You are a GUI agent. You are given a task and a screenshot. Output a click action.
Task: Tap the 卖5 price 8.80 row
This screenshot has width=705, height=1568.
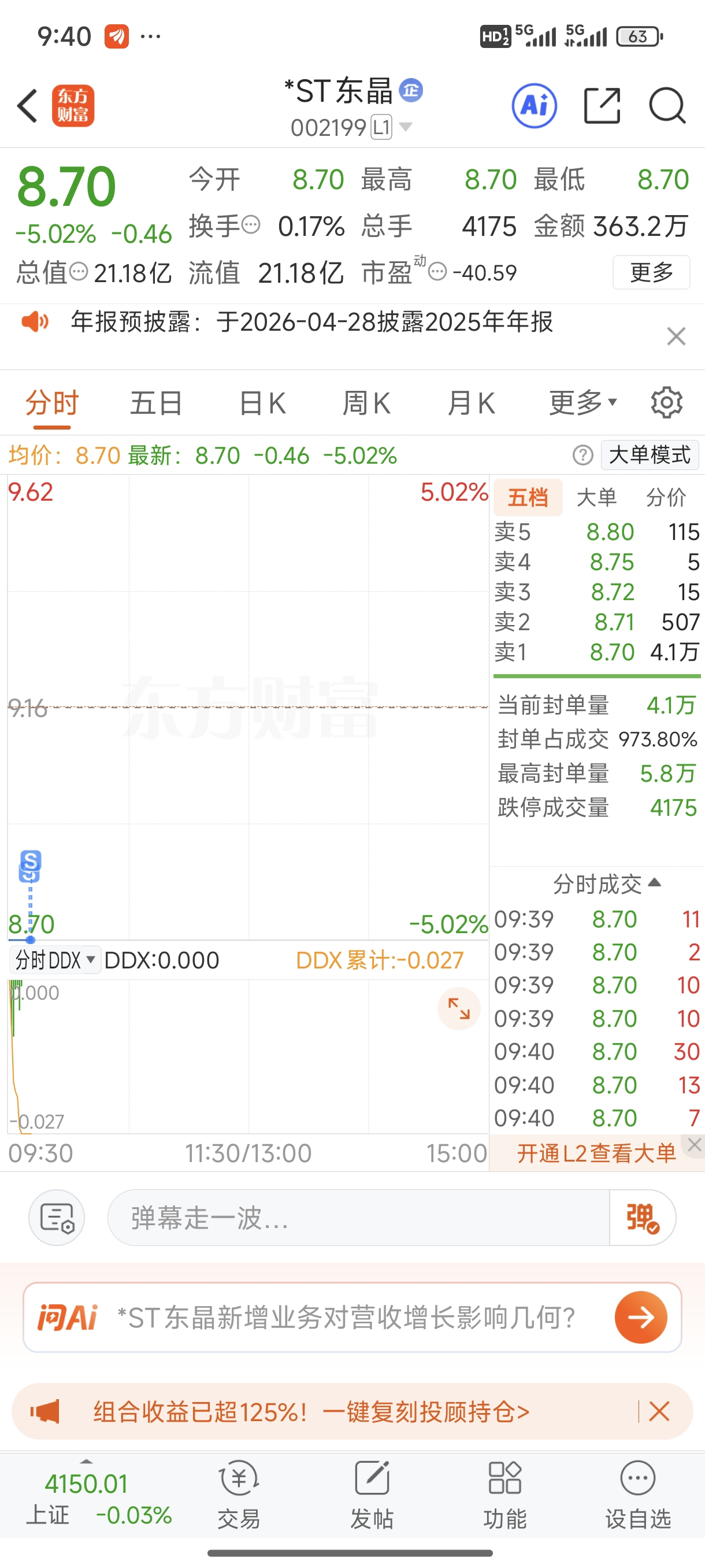(x=597, y=532)
